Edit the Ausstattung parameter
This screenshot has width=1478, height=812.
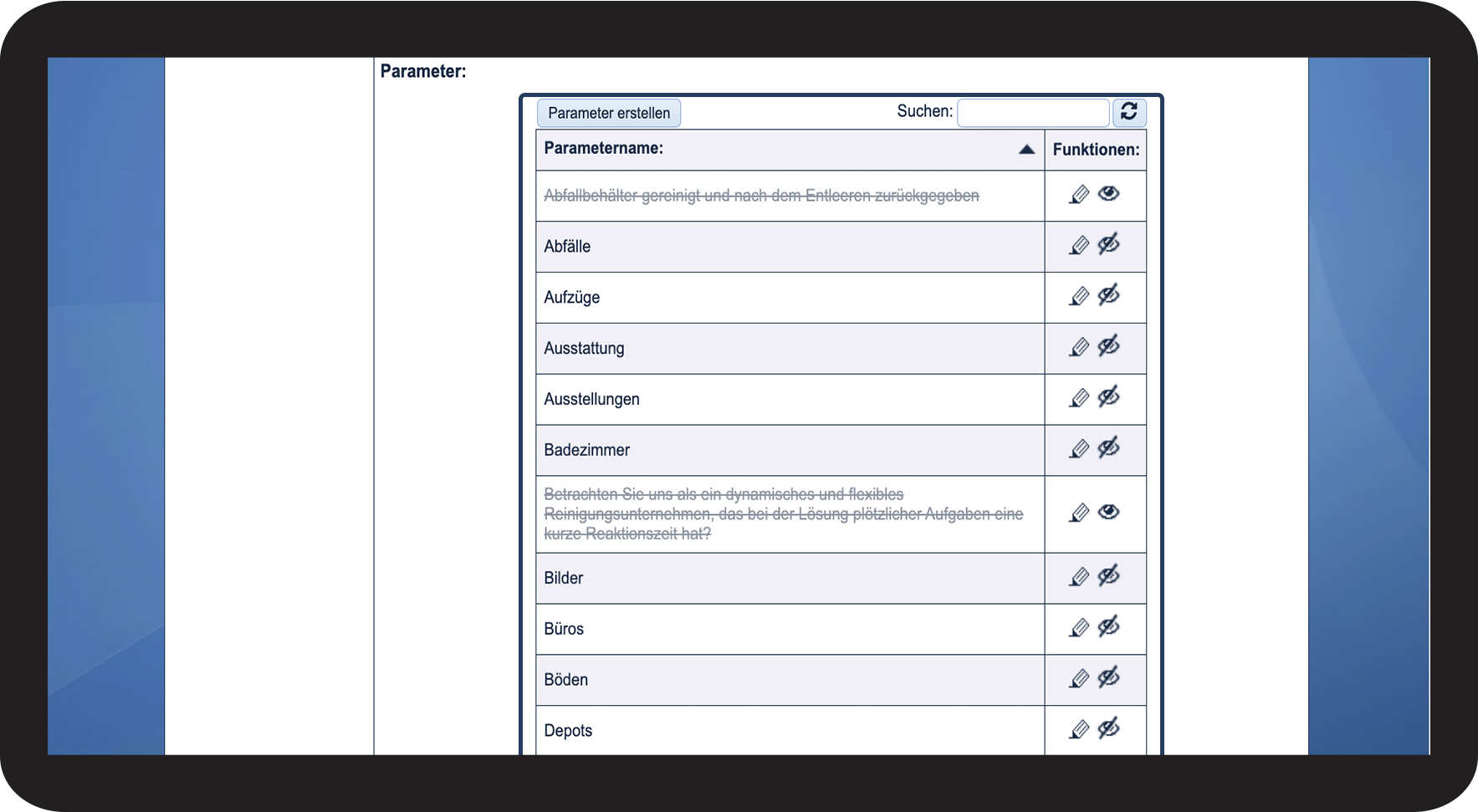coord(1080,348)
